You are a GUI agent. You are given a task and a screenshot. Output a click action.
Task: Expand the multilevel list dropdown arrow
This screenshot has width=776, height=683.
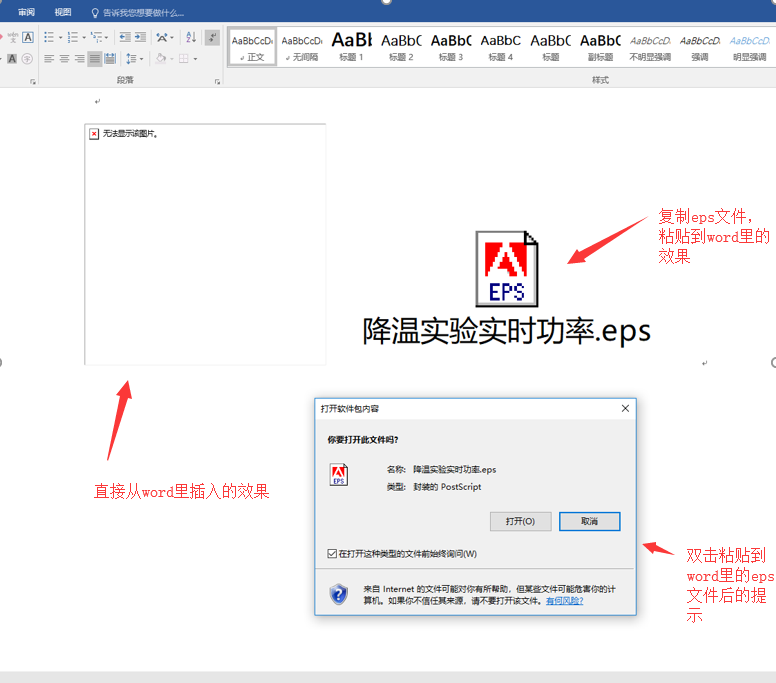(106, 38)
